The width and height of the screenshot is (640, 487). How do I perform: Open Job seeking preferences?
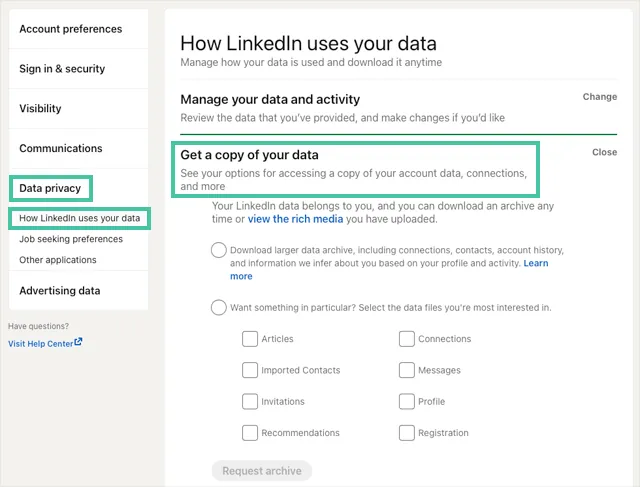tap(71, 239)
